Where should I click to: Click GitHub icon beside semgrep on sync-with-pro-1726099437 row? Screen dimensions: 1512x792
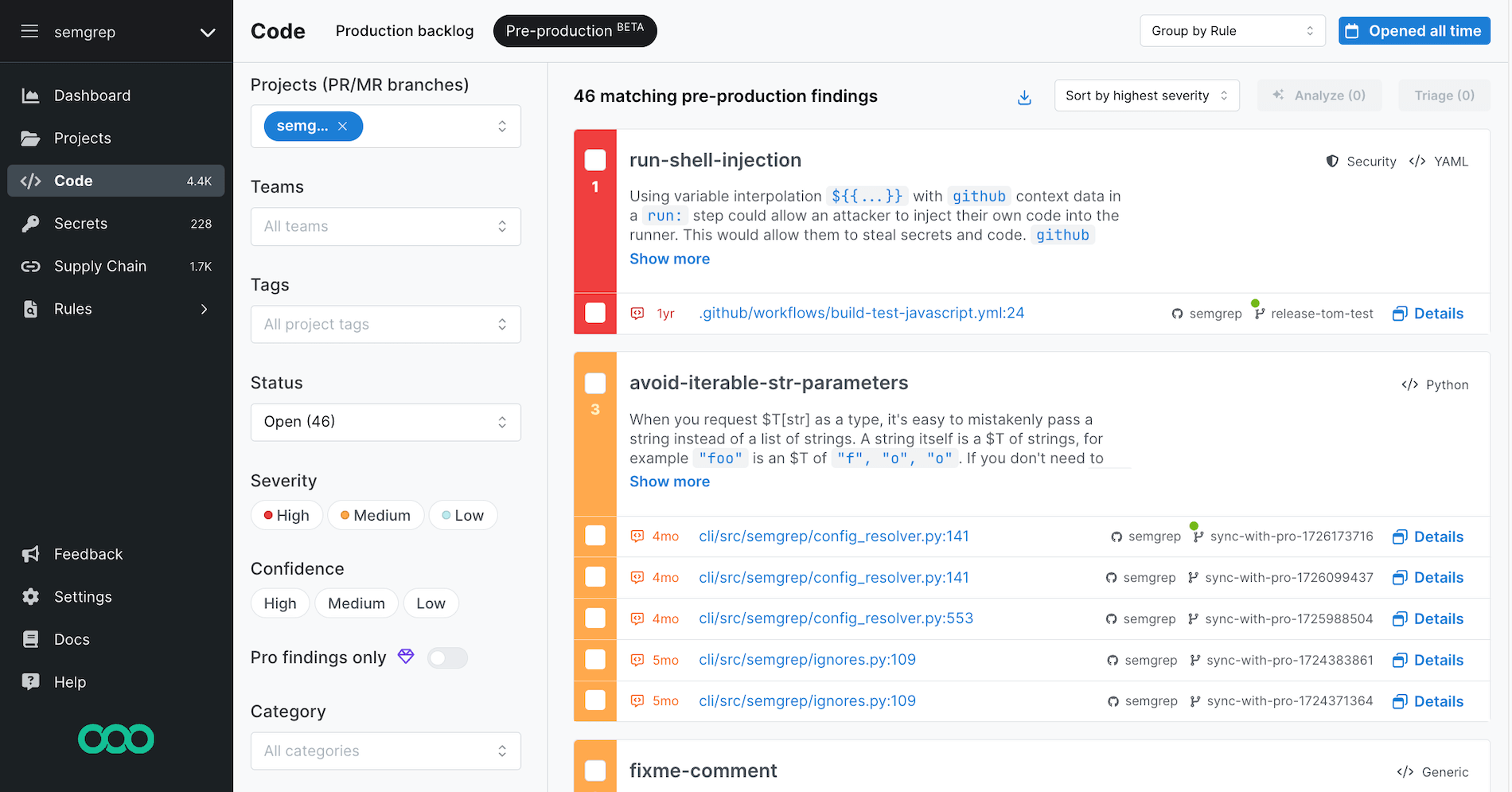tap(1111, 578)
